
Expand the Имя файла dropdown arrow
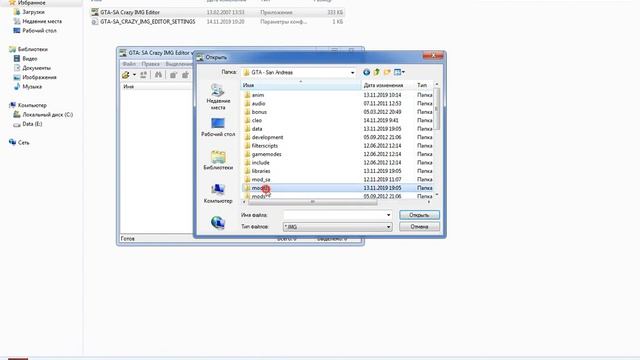tap(388, 215)
